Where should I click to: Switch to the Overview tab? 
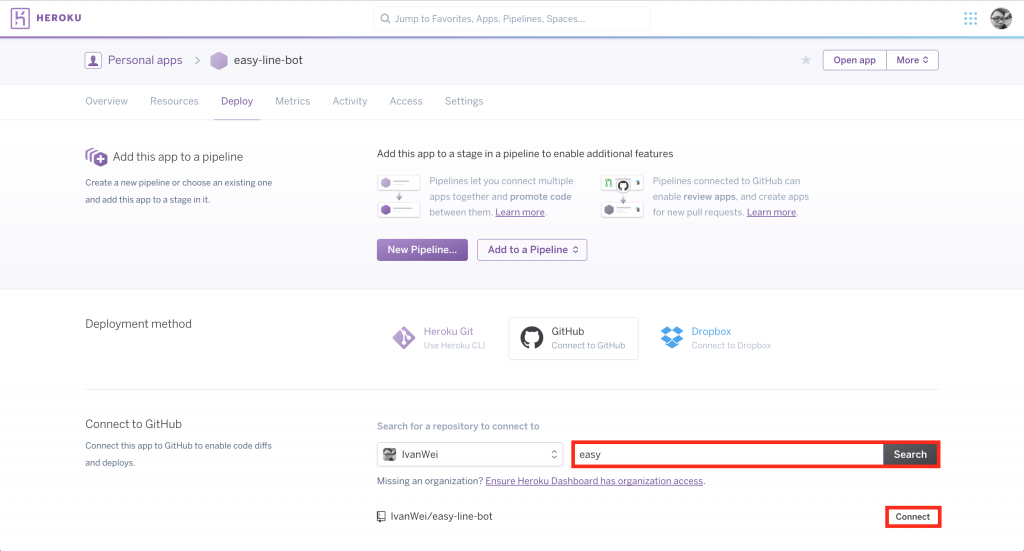click(x=106, y=101)
